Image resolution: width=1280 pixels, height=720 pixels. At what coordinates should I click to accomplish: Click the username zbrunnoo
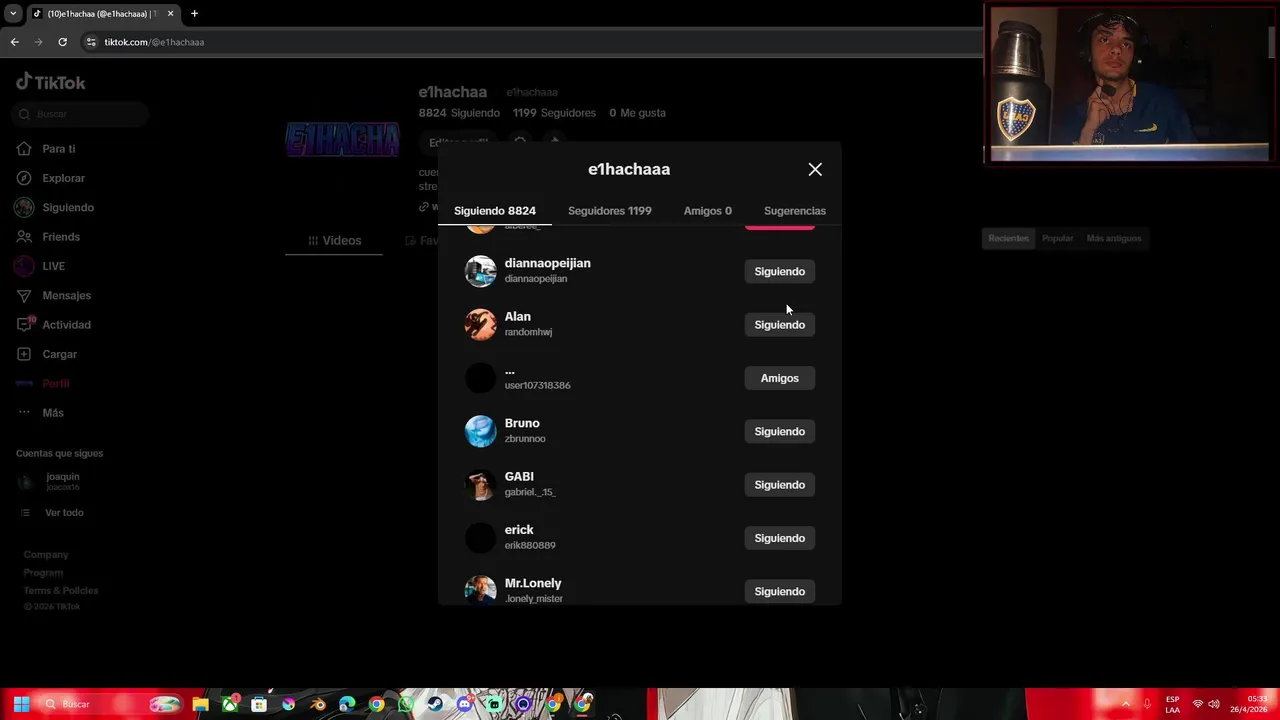point(525,439)
